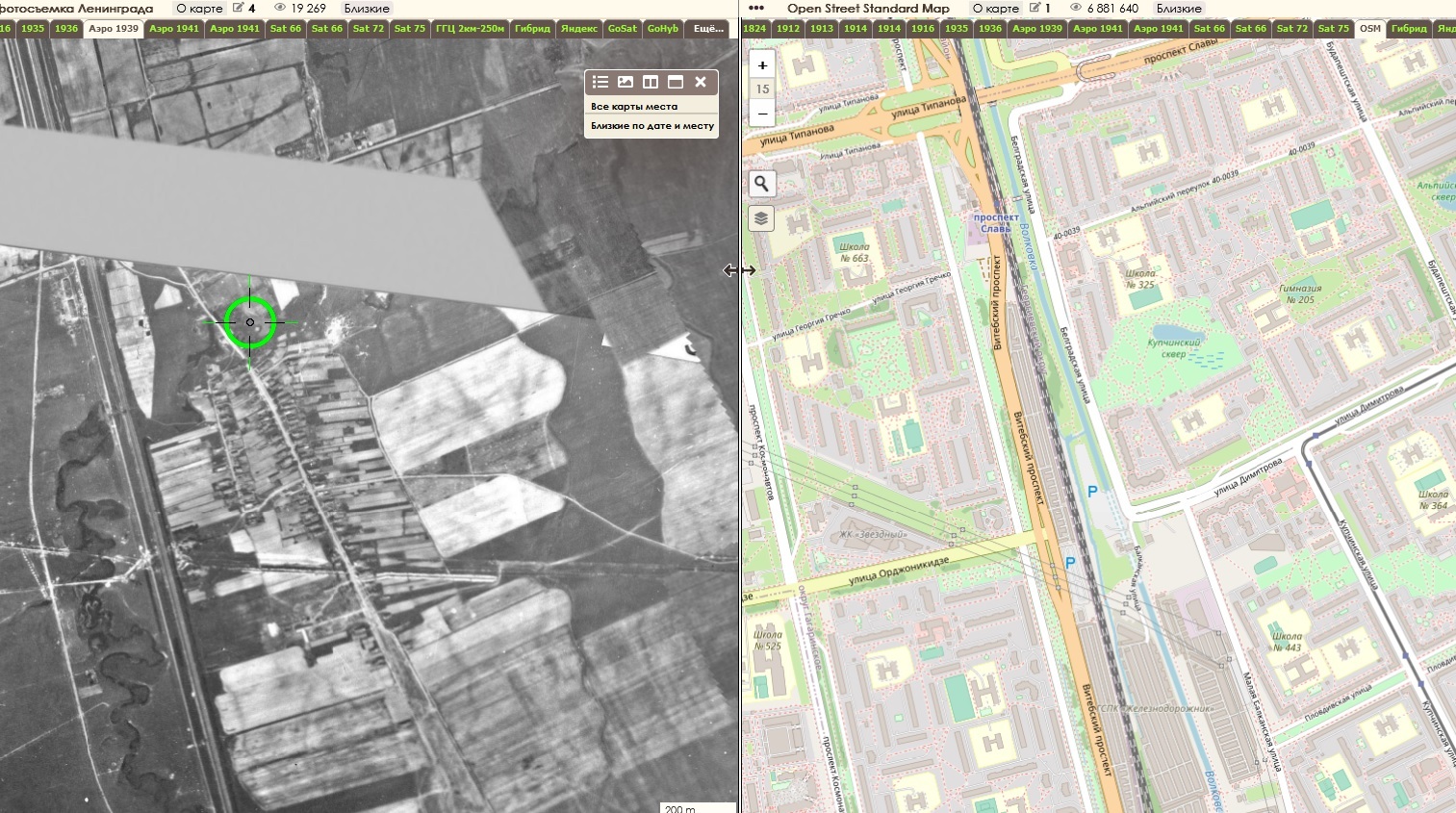The height and width of the screenshot is (813, 1456).
Task: Click the zoom level 15 indicator
Action: 762,89
